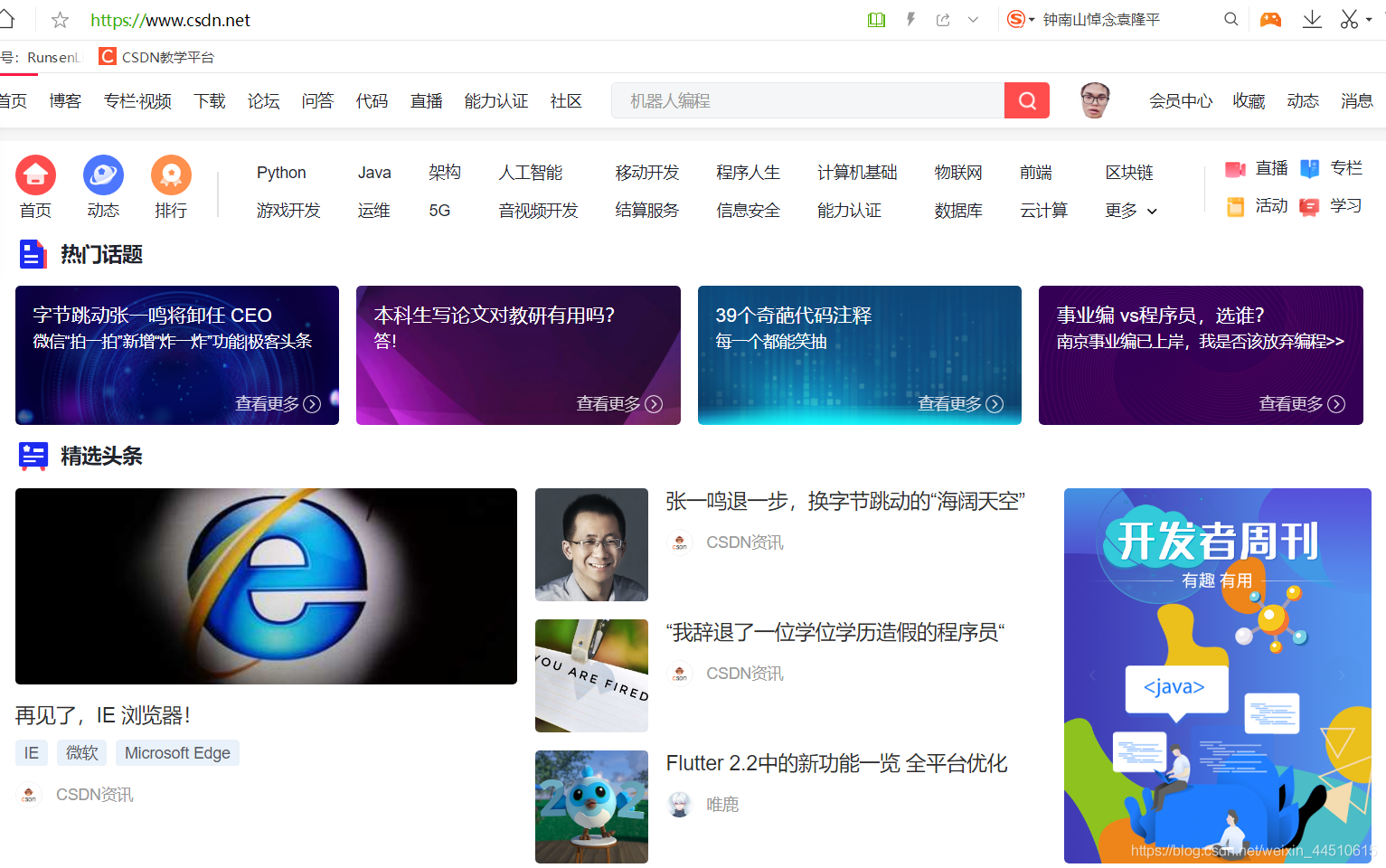
Task: Open 消息 in the top right
Action: pyautogui.click(x=1357, y=101)
